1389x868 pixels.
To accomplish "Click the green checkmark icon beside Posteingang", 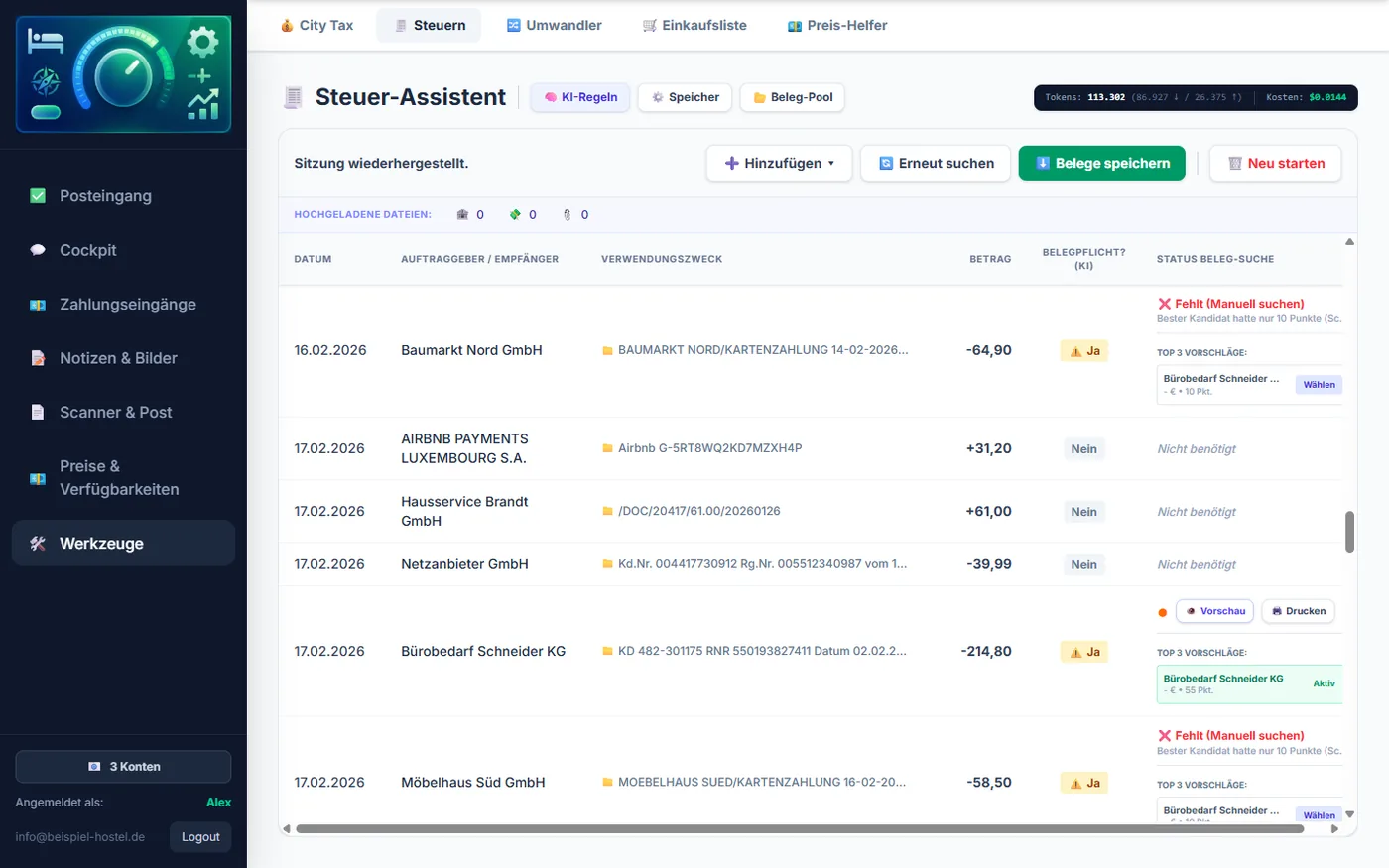I will tap(38, 196).
